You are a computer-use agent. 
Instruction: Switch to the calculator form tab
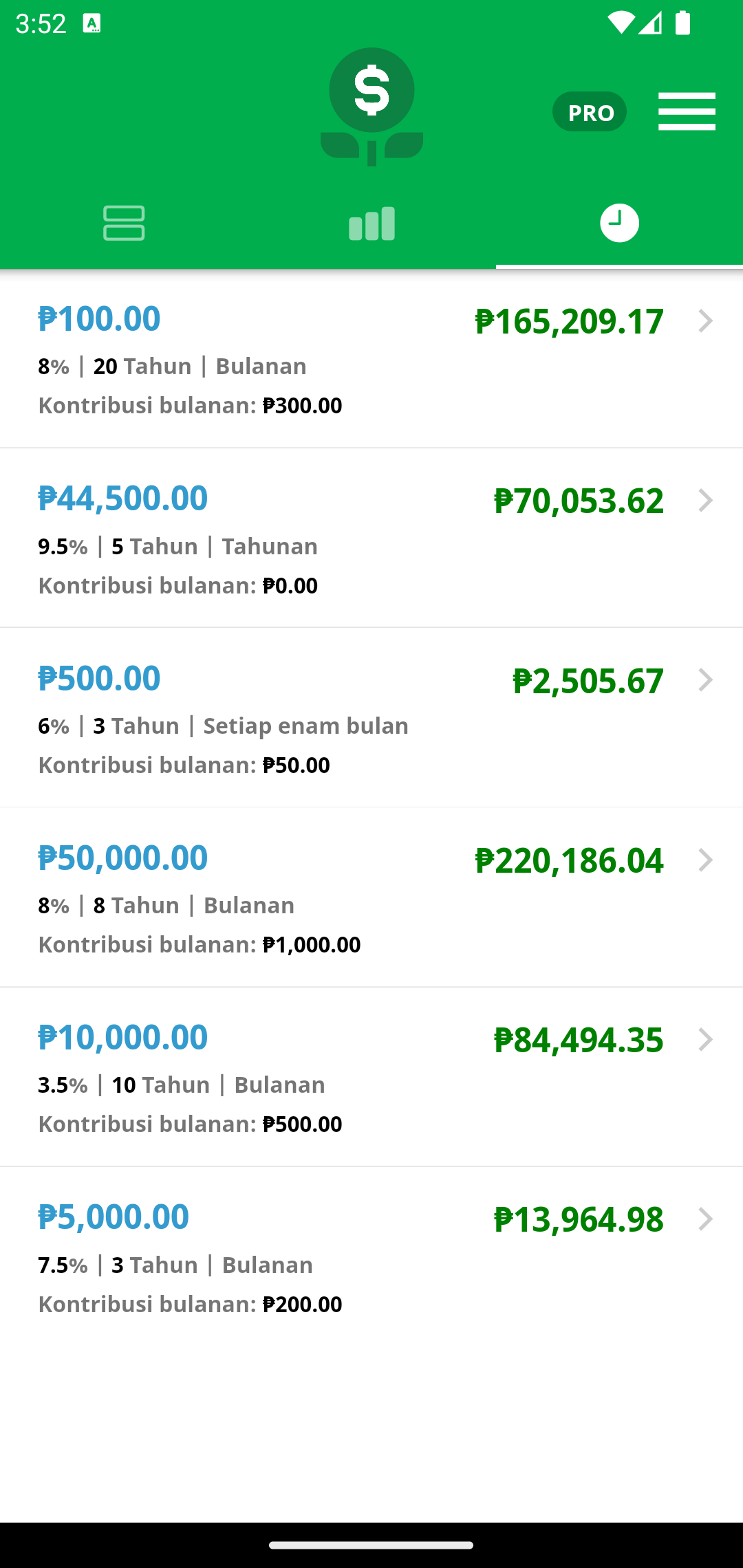[124, 223]
